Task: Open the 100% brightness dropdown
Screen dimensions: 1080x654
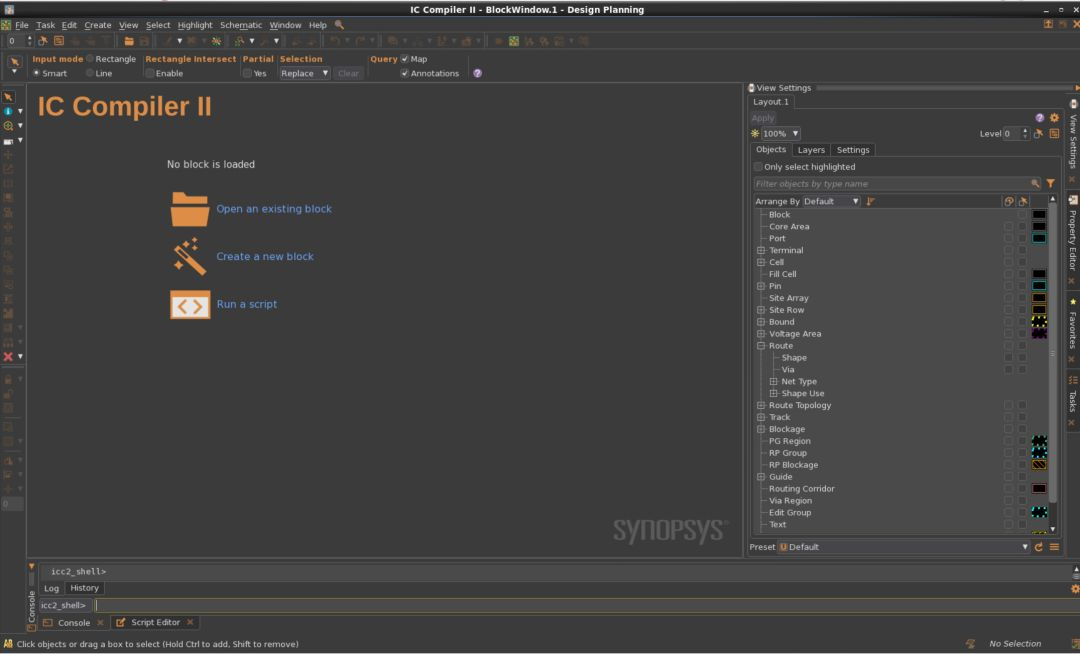Action: tap(780, 134)
